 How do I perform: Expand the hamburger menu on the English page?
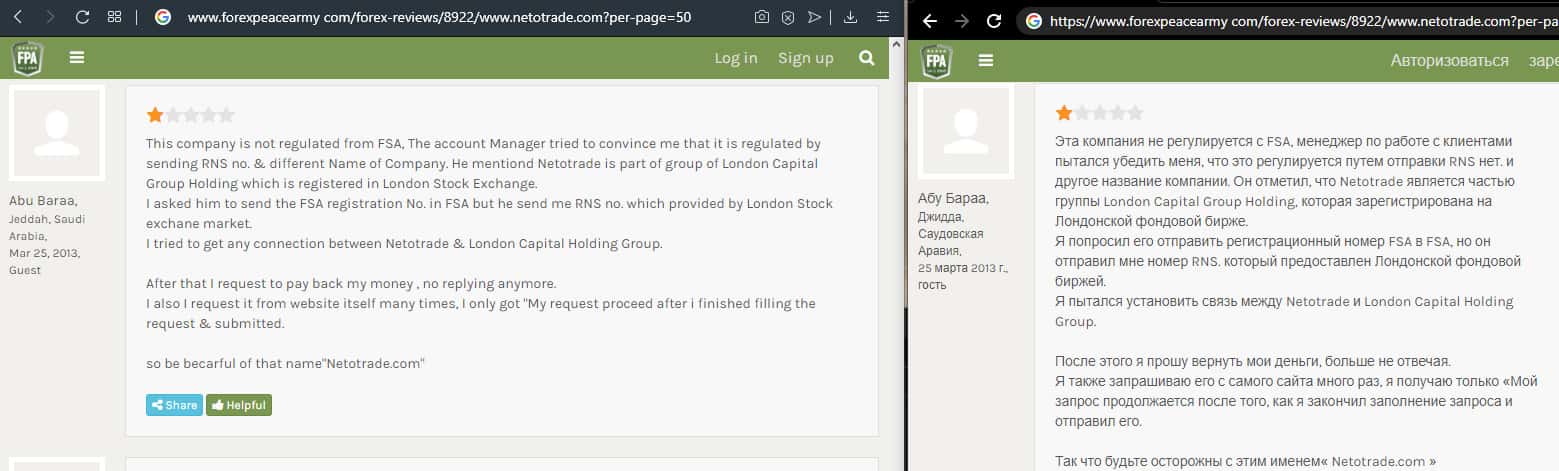pyautogui.click(x=77, y=58)
